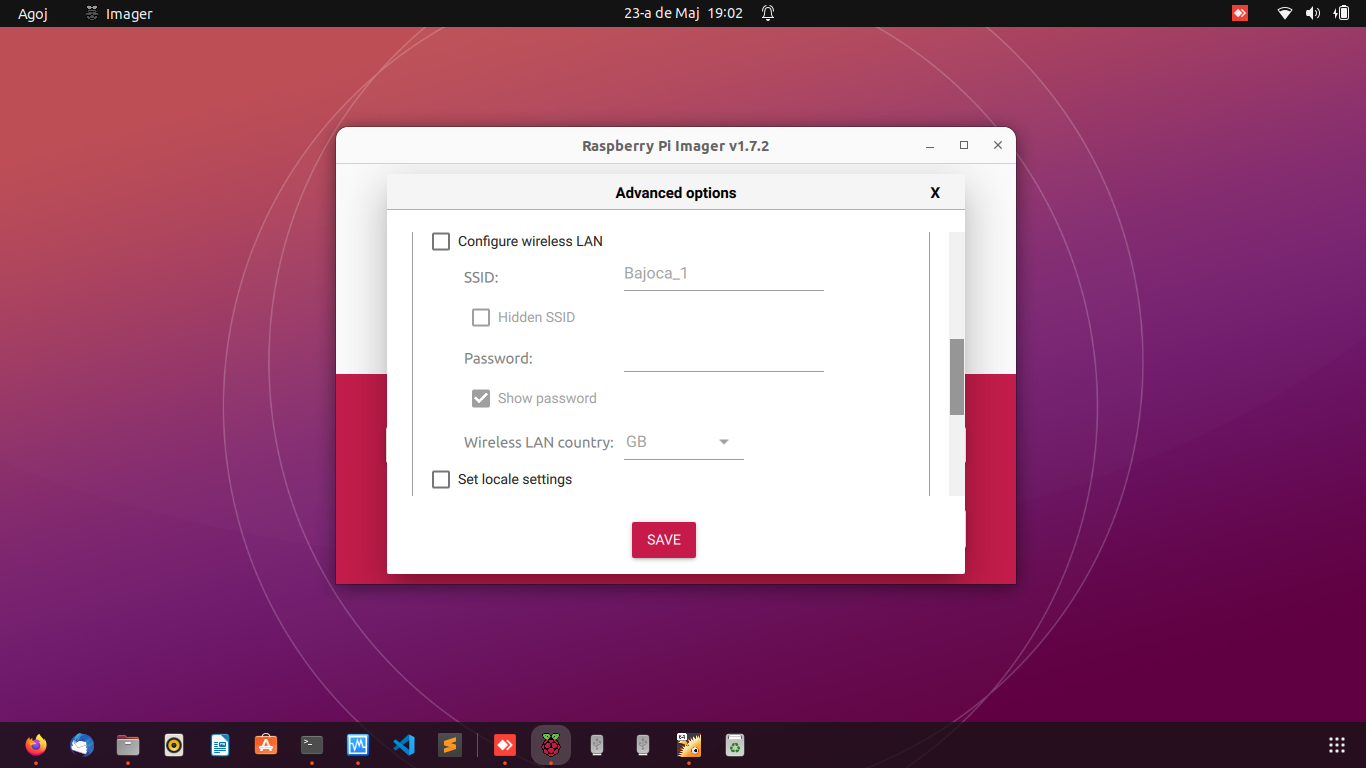Open the Agoj activities overview
The image size is (1366, 768).
click(33, 14)
